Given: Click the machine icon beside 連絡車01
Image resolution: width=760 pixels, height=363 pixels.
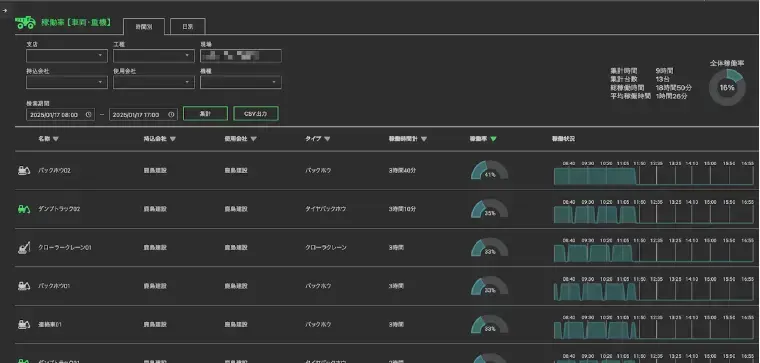Looking at the screenshot, I should pos(24,325).
